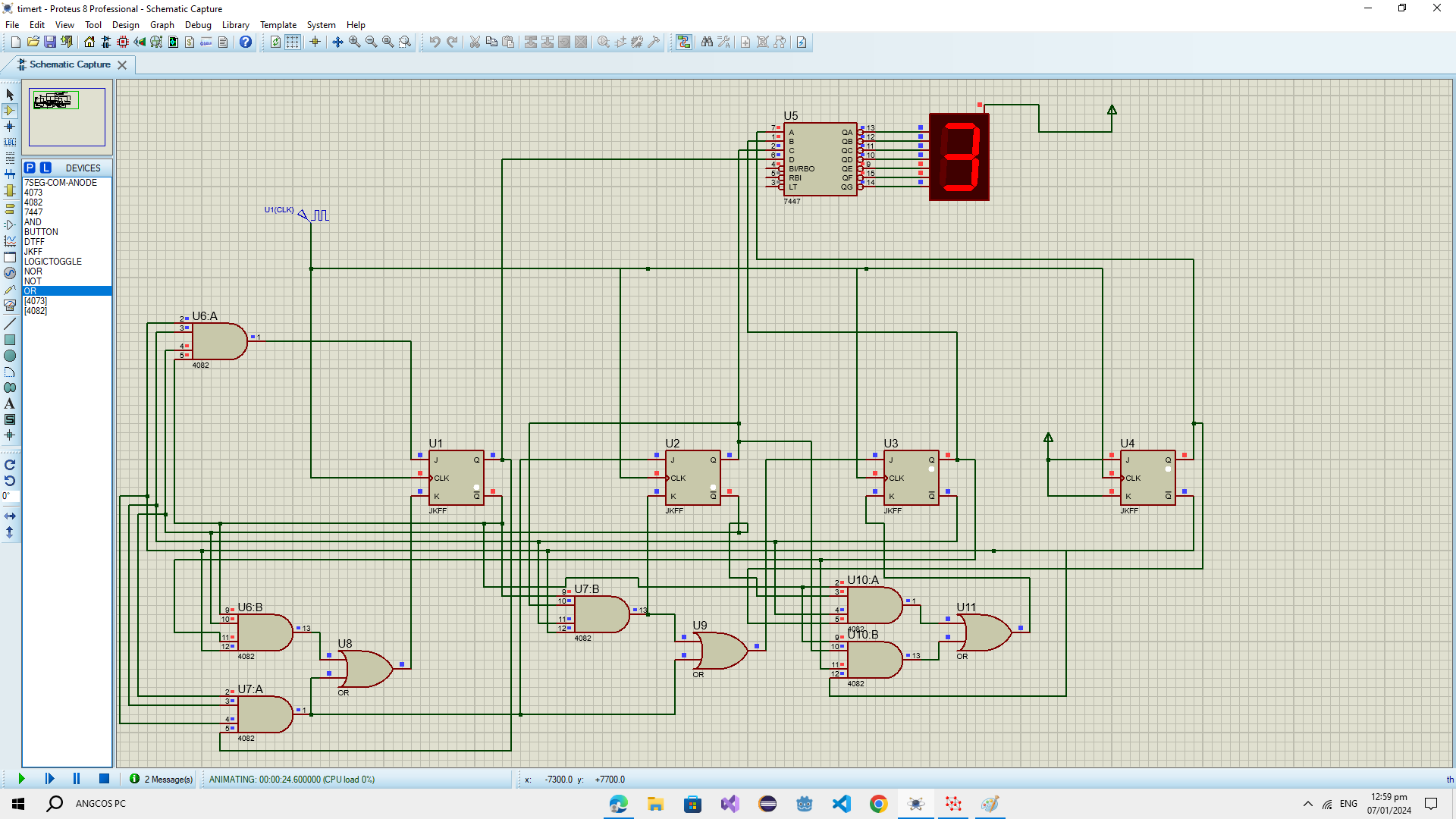Center view at cursor icon
Screen dimensions: 1456x819
click(337, 42)
